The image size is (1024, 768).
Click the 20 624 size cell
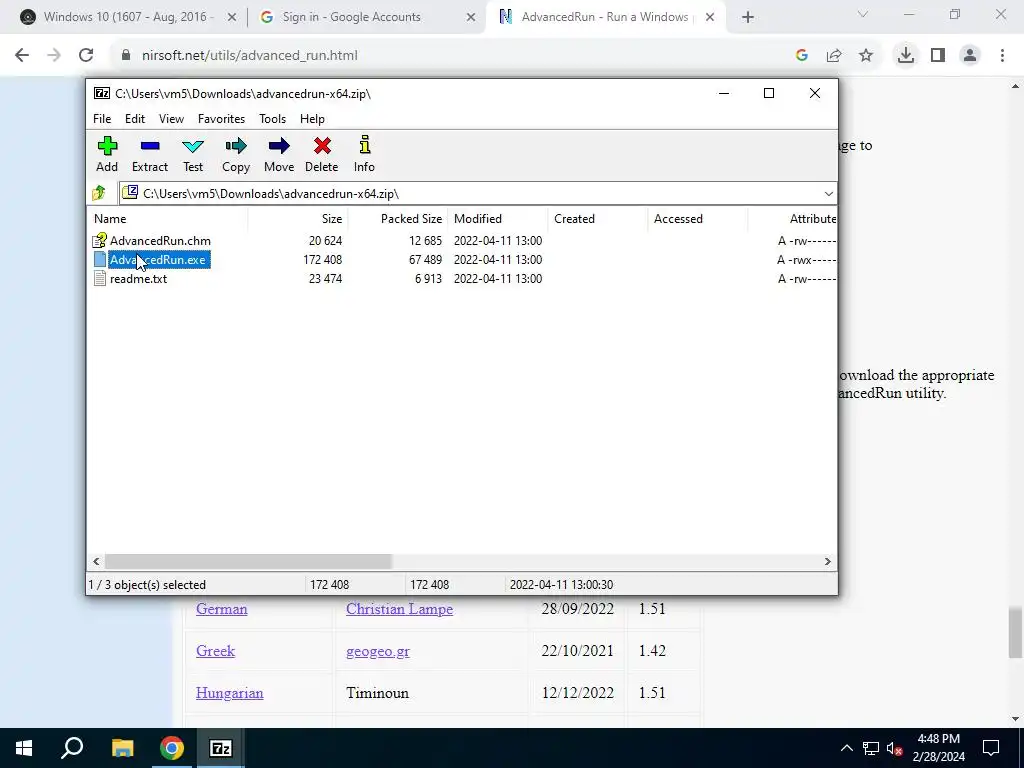pyautogui.click(x=325, y=241)
